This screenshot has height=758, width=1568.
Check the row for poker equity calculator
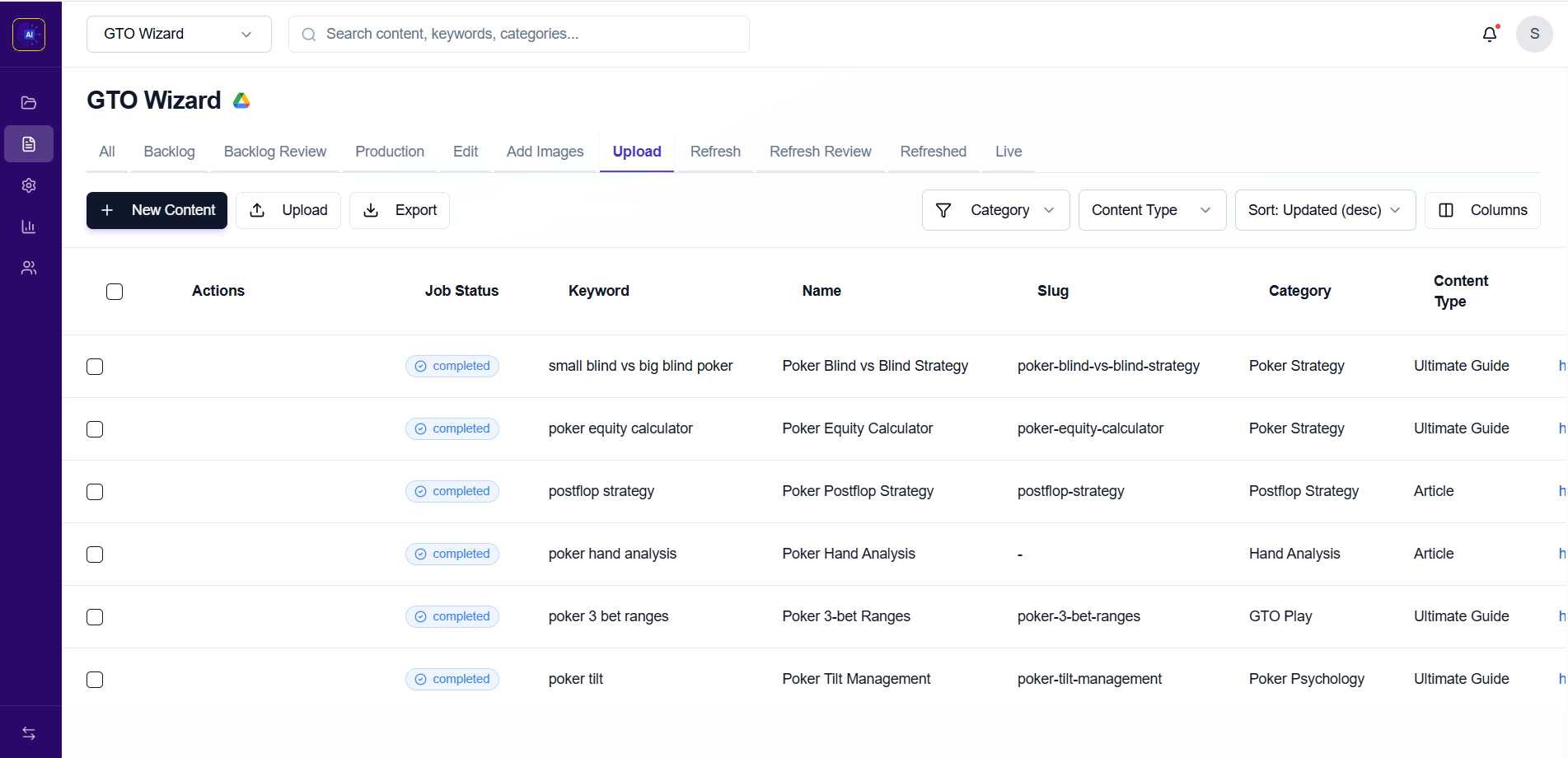click(95, 429)
